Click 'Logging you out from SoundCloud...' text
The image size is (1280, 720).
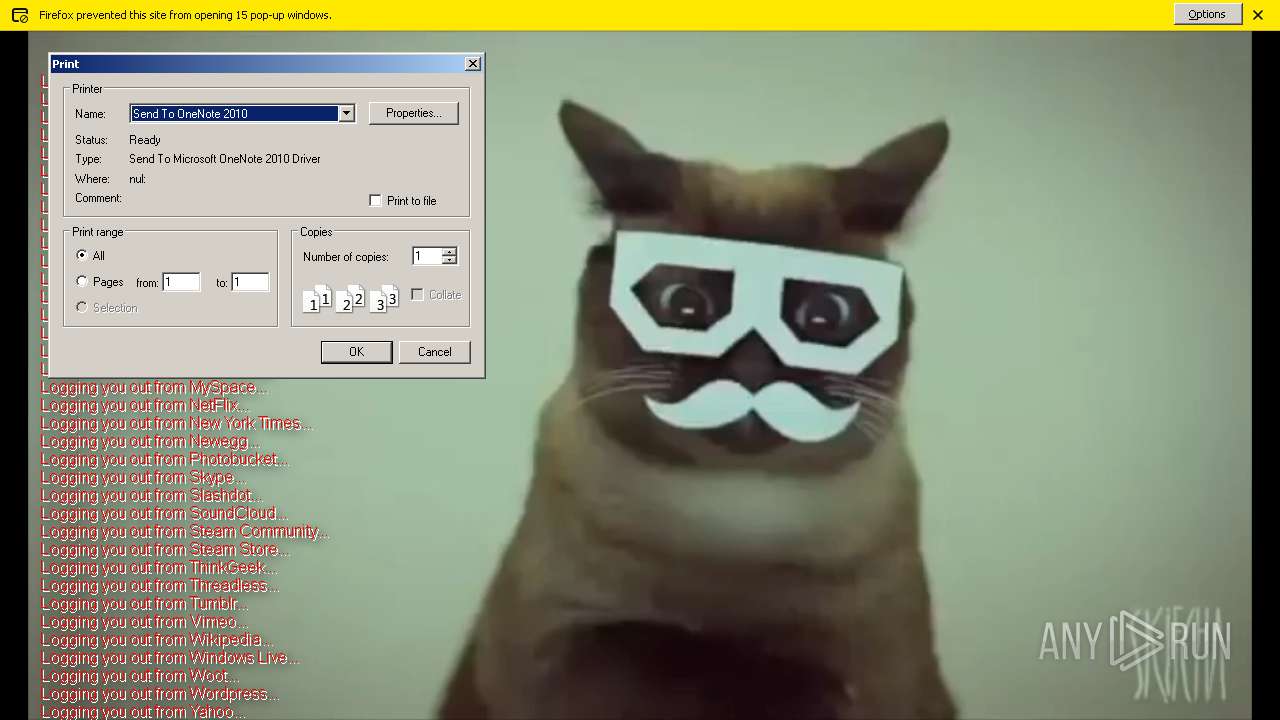164,513
